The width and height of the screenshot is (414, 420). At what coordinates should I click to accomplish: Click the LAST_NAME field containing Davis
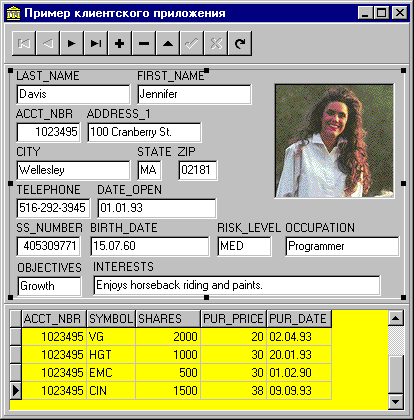[73, 94]
